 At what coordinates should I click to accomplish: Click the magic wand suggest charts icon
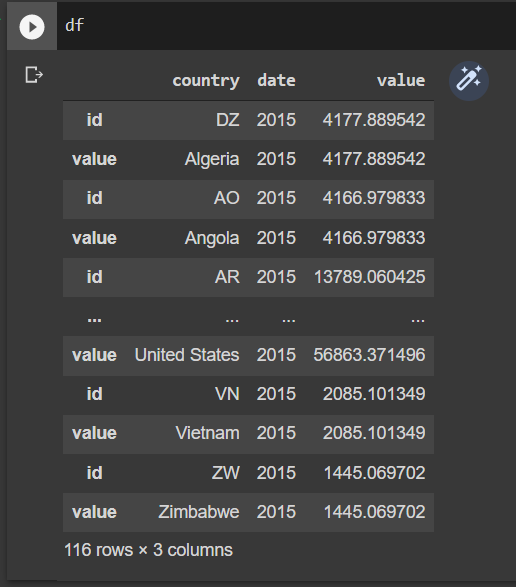tap(469, 81)
